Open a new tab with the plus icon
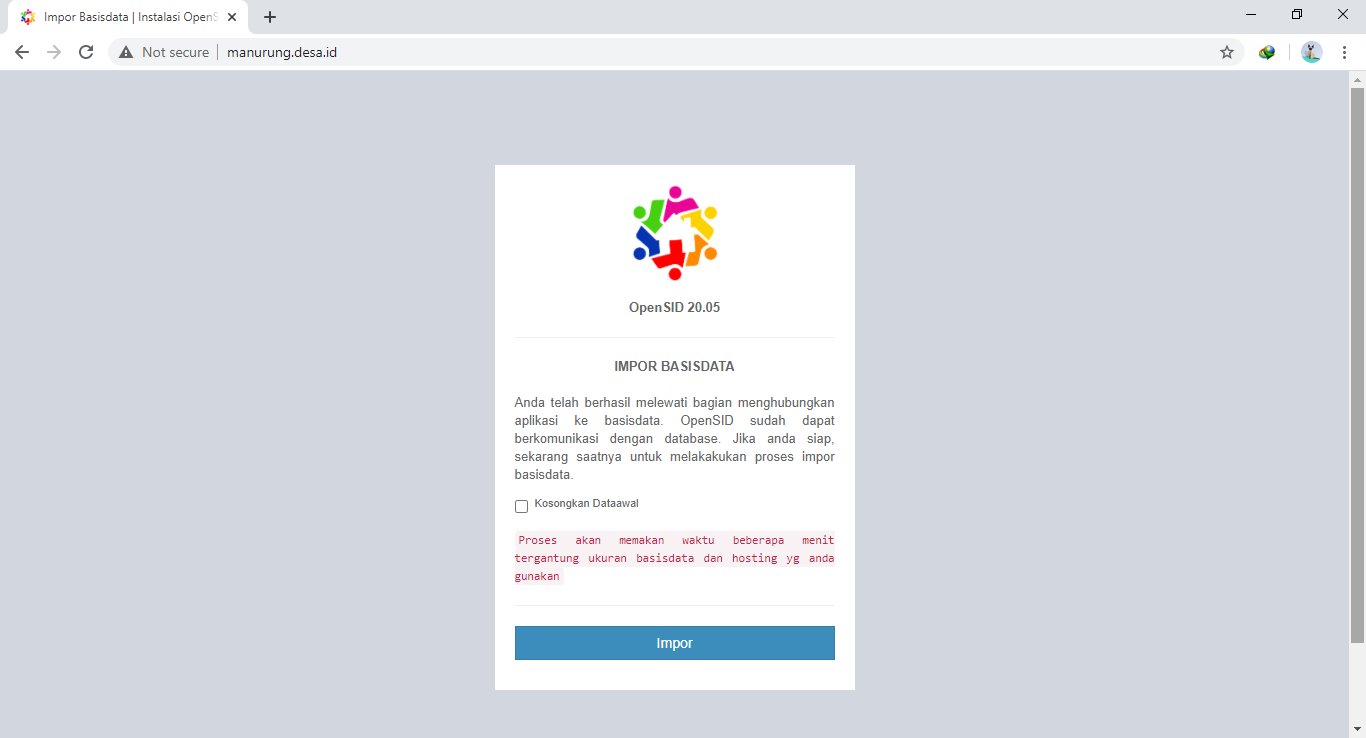This screenshot has height=738, width=1366. click(x=270, y=17)
